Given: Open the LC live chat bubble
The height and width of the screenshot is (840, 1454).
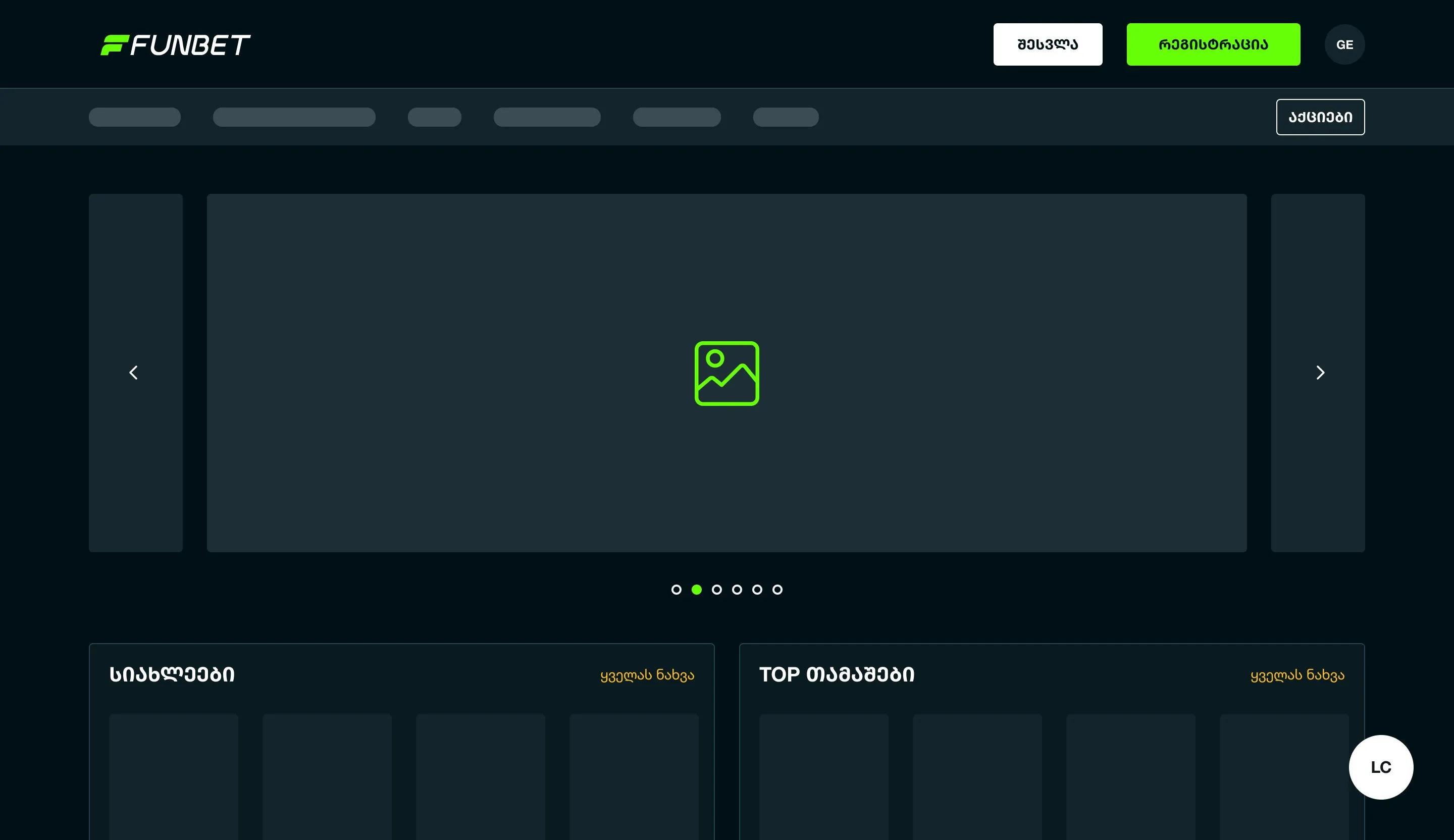Looking at the screenshot, I should point(1381,767).
